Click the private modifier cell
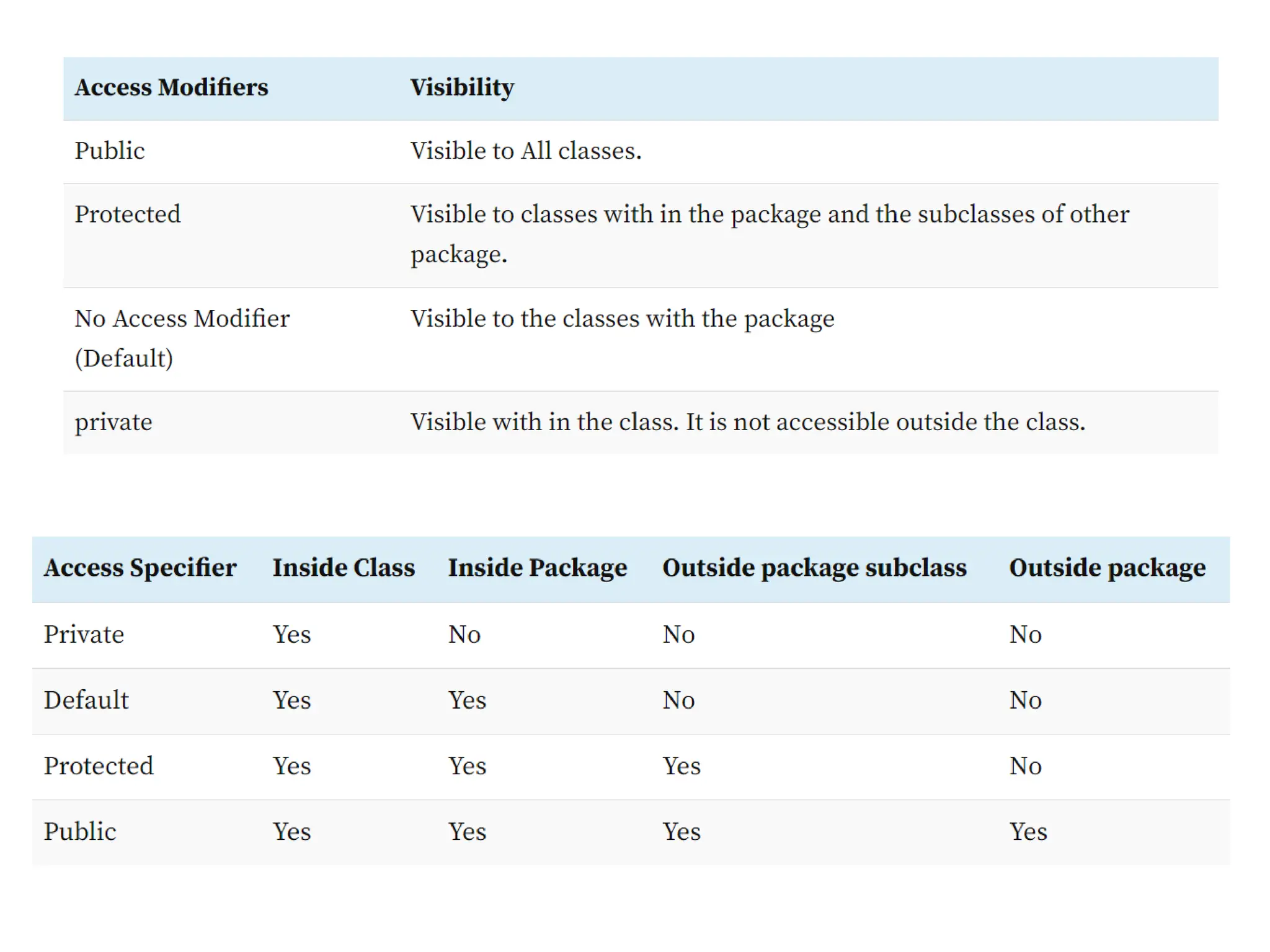Image resolution: width=1270 pixels, height=952 pixels. 113,423
